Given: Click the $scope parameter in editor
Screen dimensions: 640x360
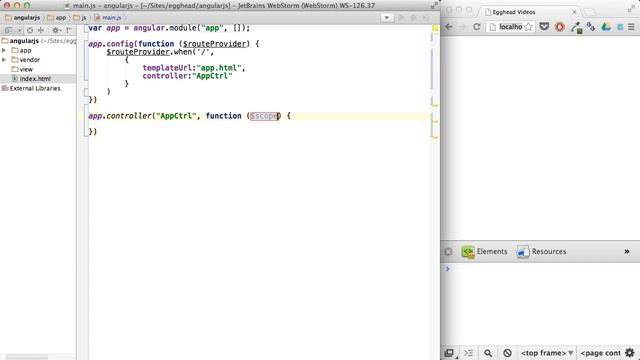Looking at the screenshot, I should [264, 116].
